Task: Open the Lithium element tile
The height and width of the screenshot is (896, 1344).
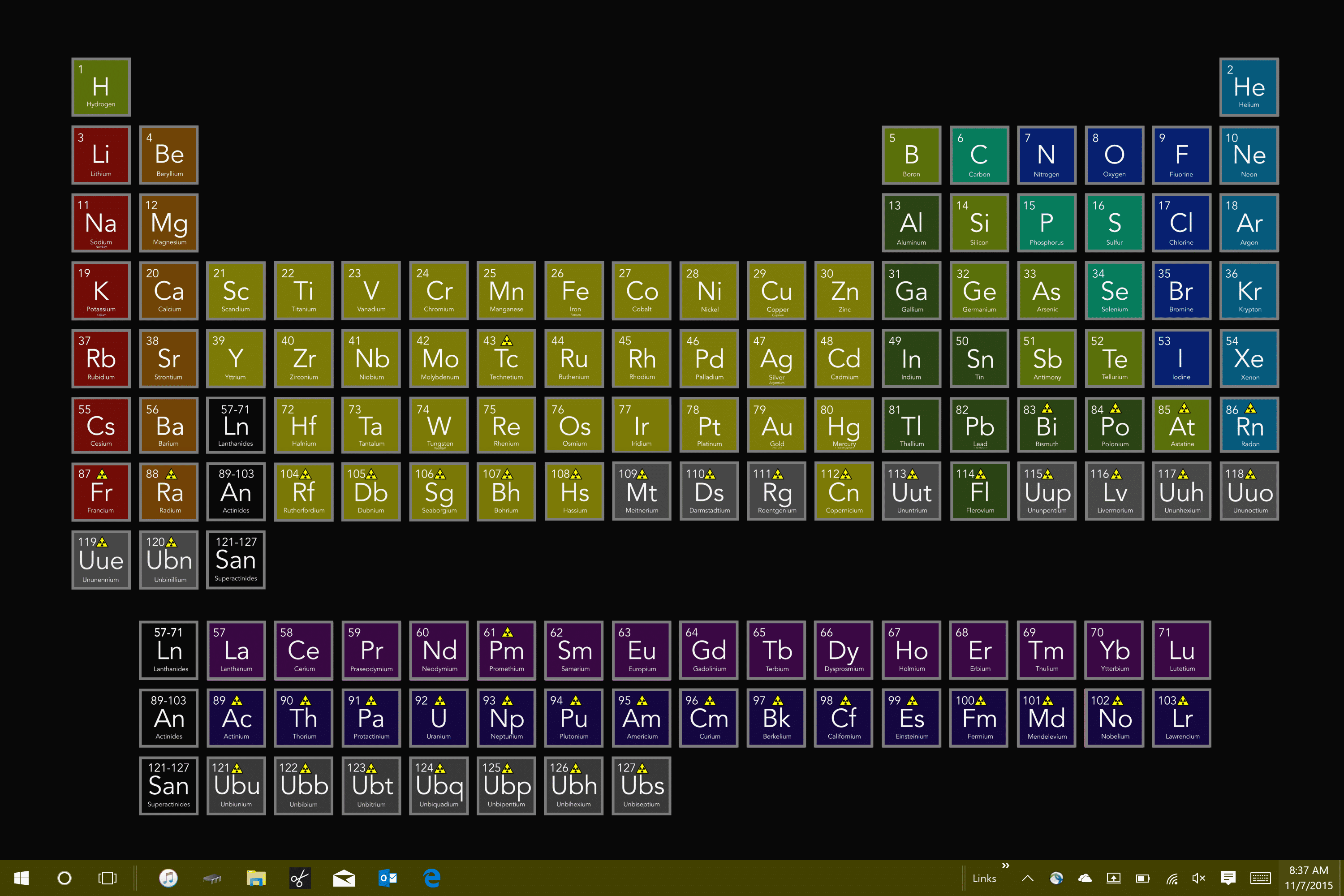Action: coord(100,155)
